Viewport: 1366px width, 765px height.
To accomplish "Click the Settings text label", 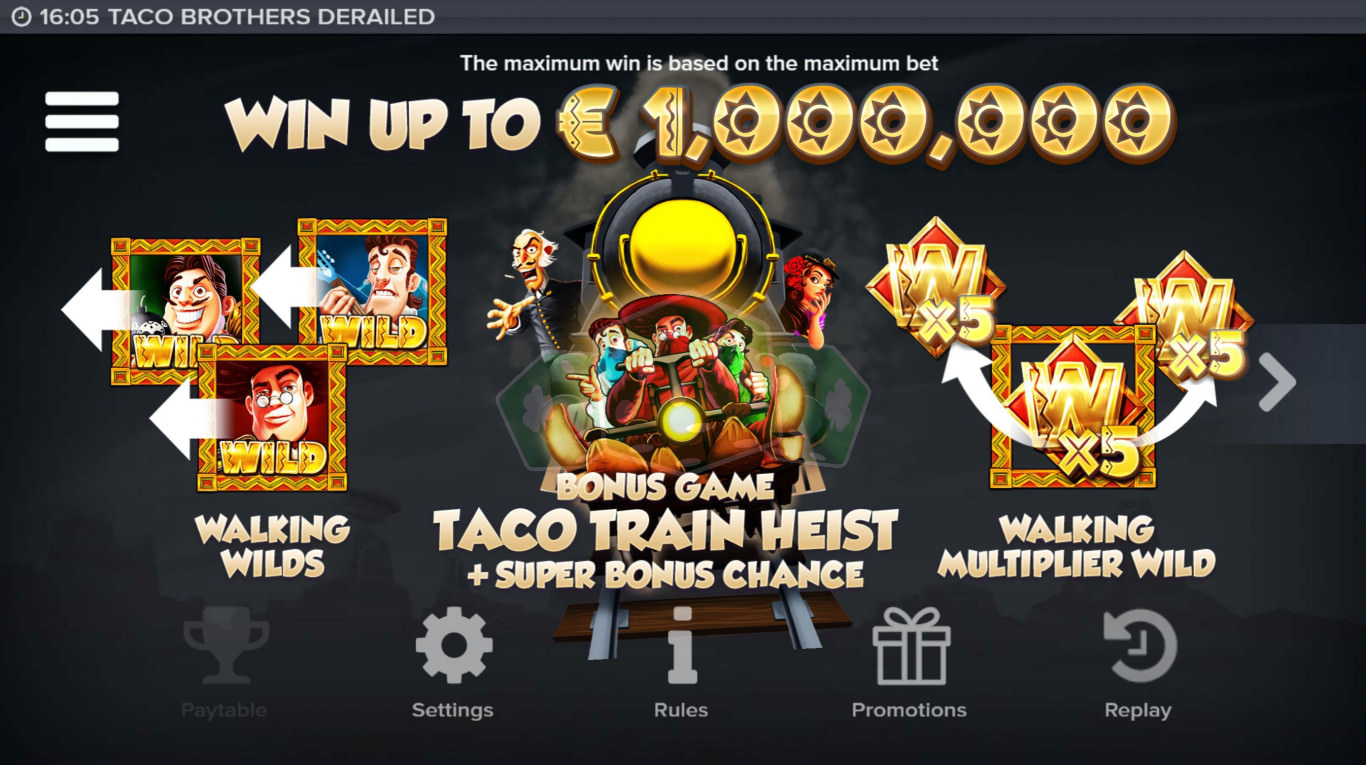I will click(x=453, y=710).
